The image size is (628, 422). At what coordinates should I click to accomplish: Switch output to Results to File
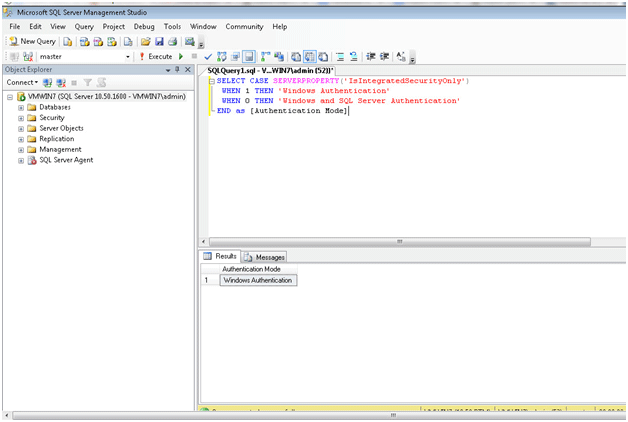[323, 56]
